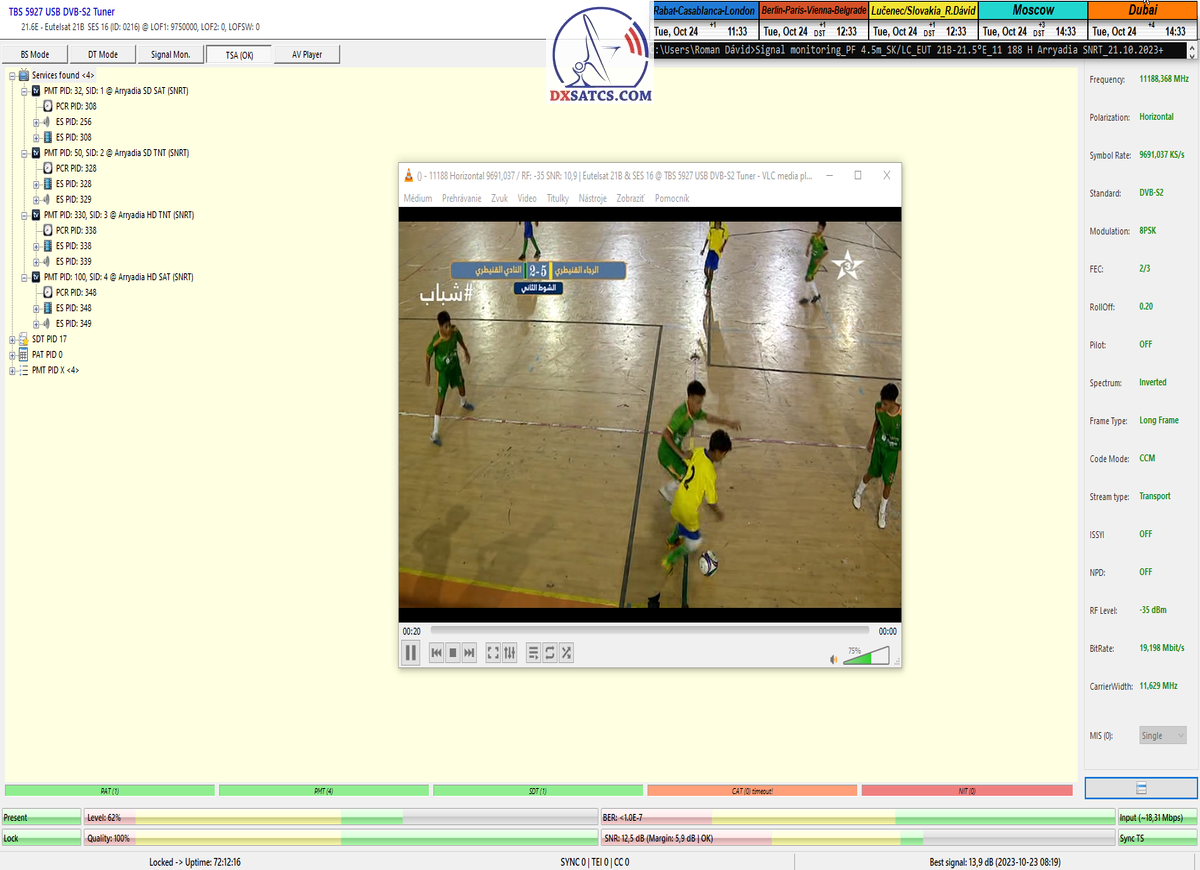This screenshot has height=870, width=1200.
Task: Switch to the Signal Mon. tab
Action: tap(170, 55)
